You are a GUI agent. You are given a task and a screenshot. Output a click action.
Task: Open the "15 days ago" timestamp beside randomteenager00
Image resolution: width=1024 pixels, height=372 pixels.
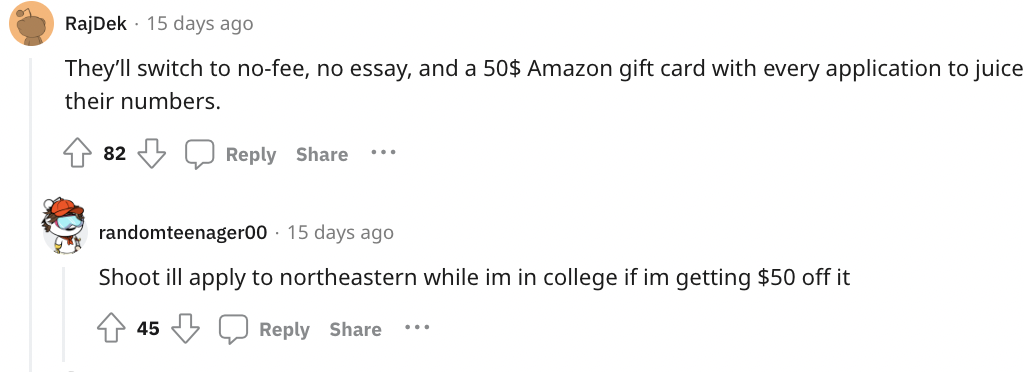coord(340,232)
